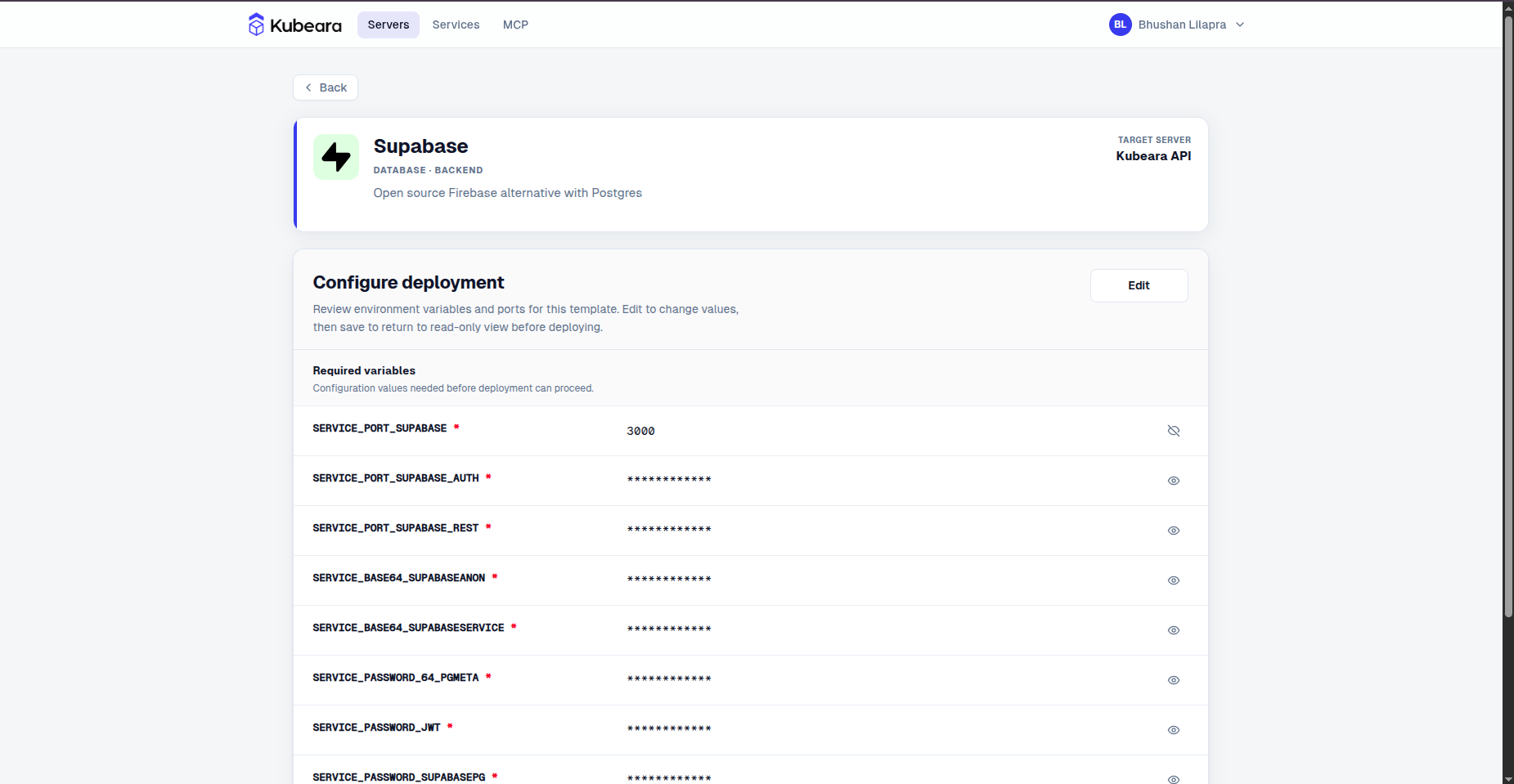1514x784 pixels.
Task: Switch to the Services tab
Action: [x=456, y=25]
